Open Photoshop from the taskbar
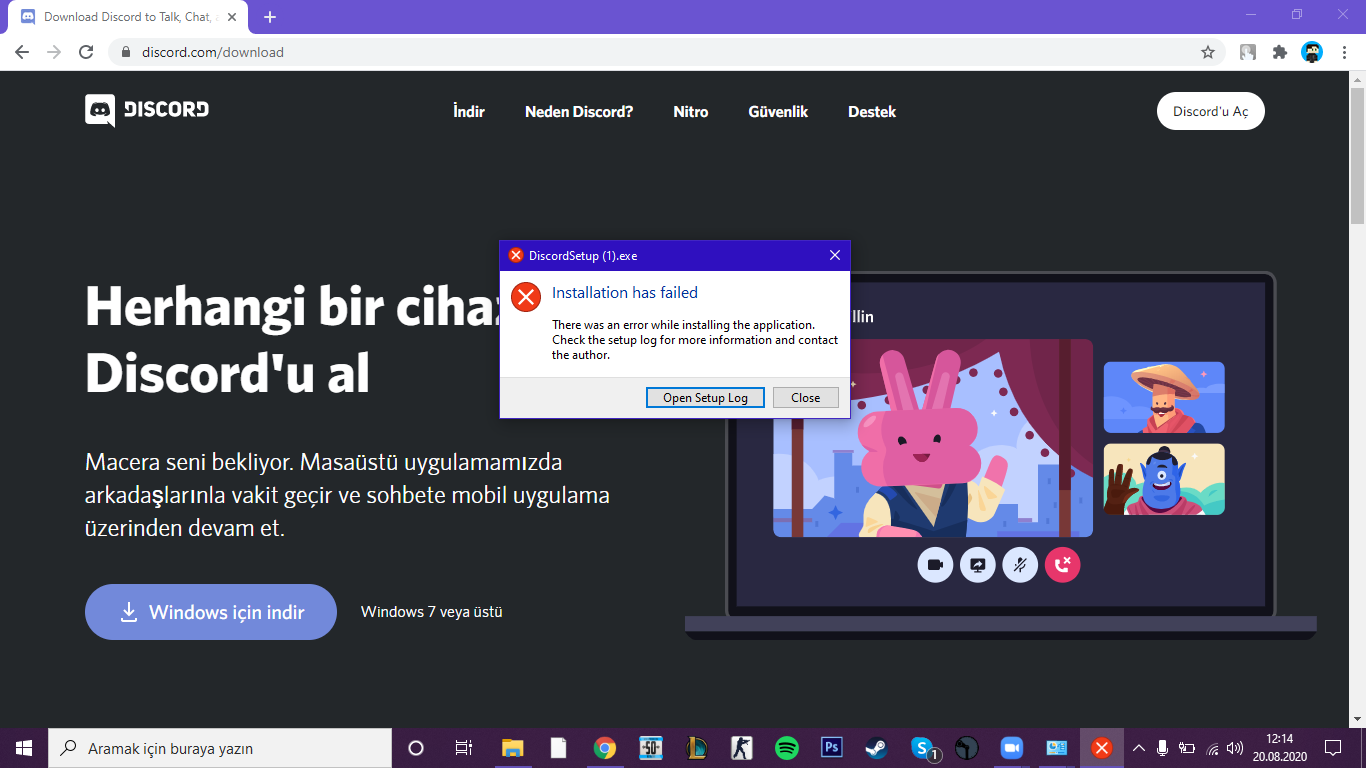This screenshot has width=1366, height=768. pos(832,748)
